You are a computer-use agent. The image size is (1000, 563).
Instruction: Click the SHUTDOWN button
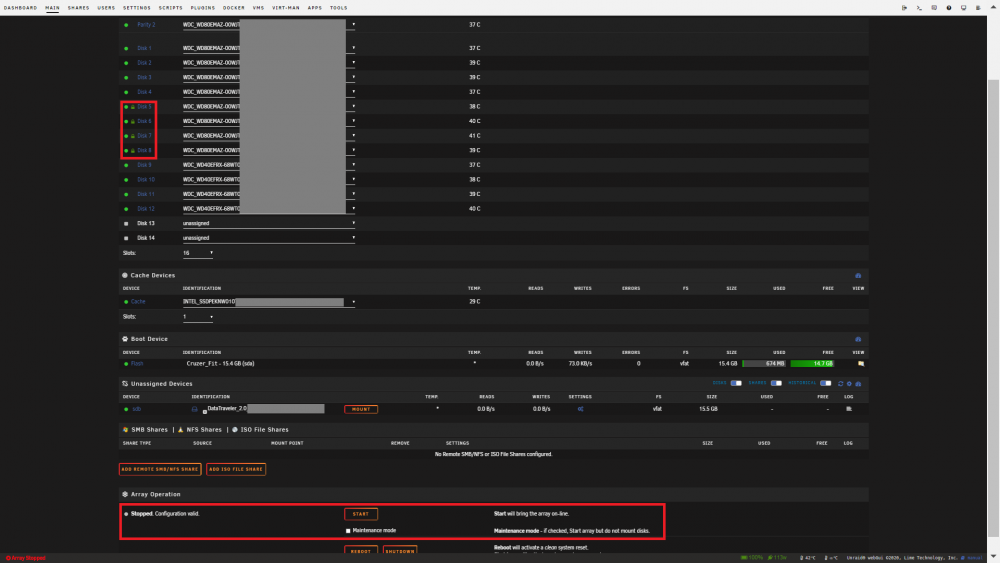[401, 551]
